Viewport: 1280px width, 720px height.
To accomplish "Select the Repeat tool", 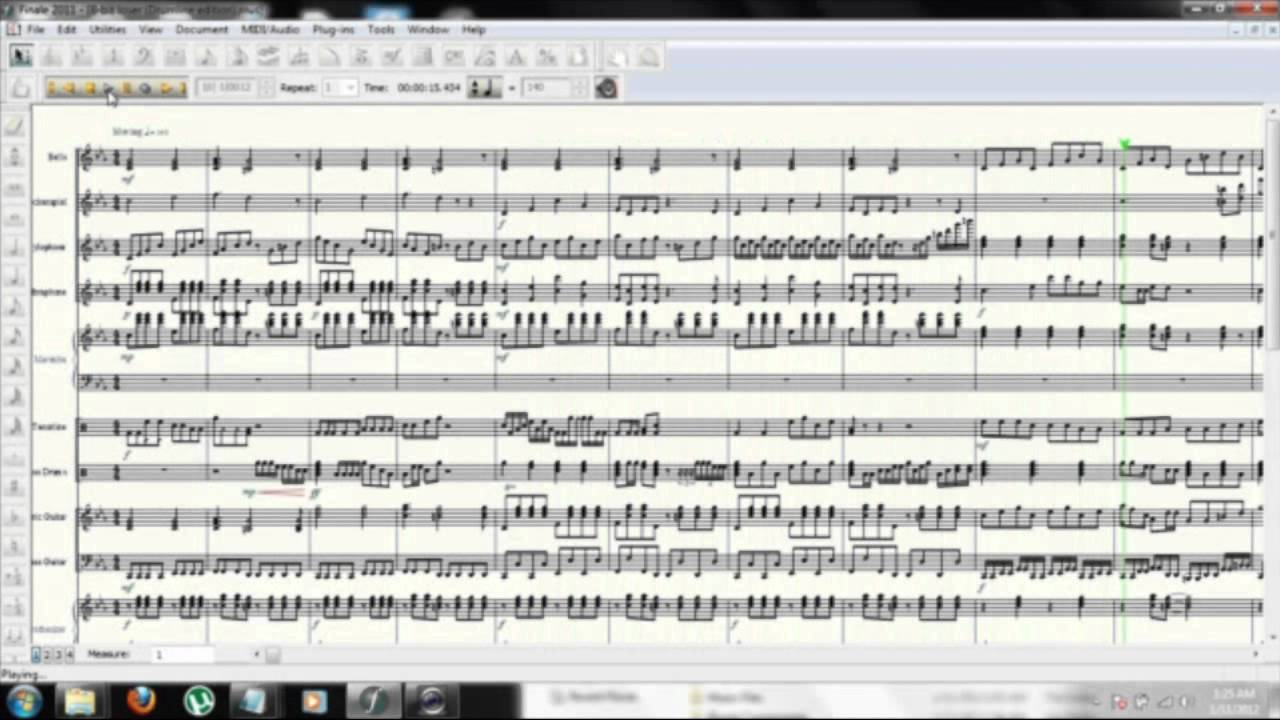I will click(423, 57).
